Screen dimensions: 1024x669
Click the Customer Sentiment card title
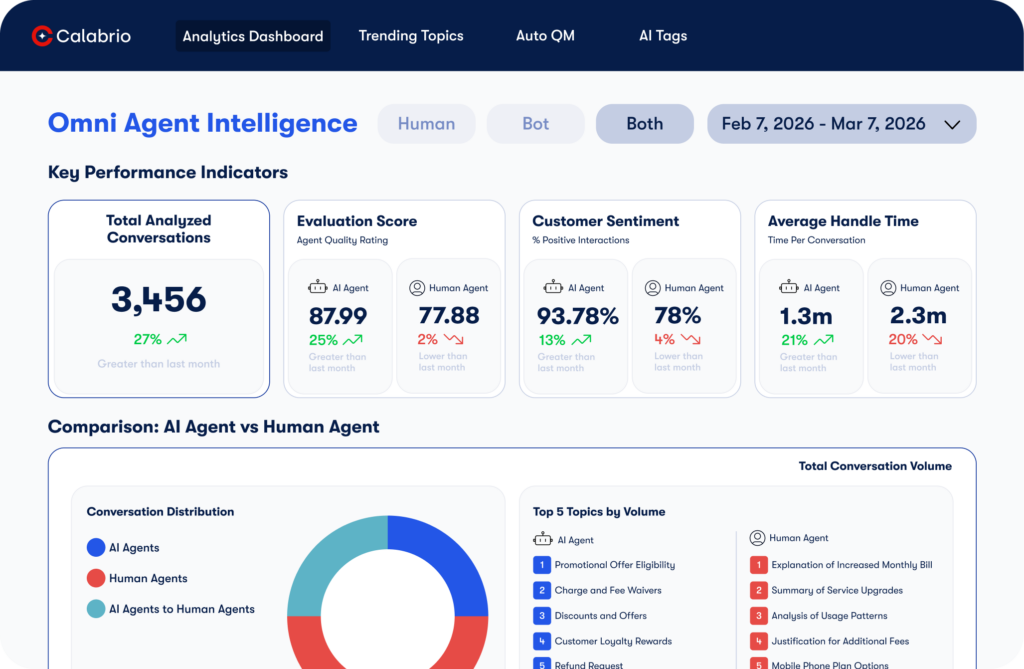coord(605,221)
